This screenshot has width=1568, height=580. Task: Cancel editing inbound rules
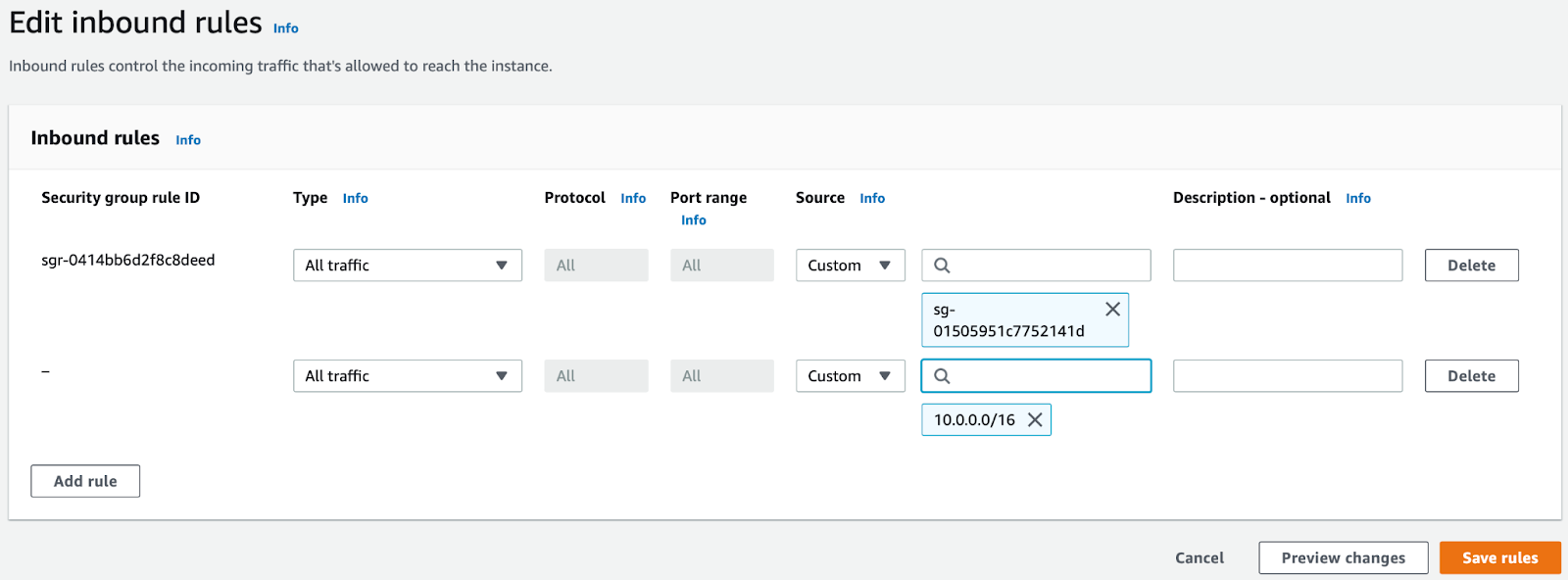(1200, 557)
